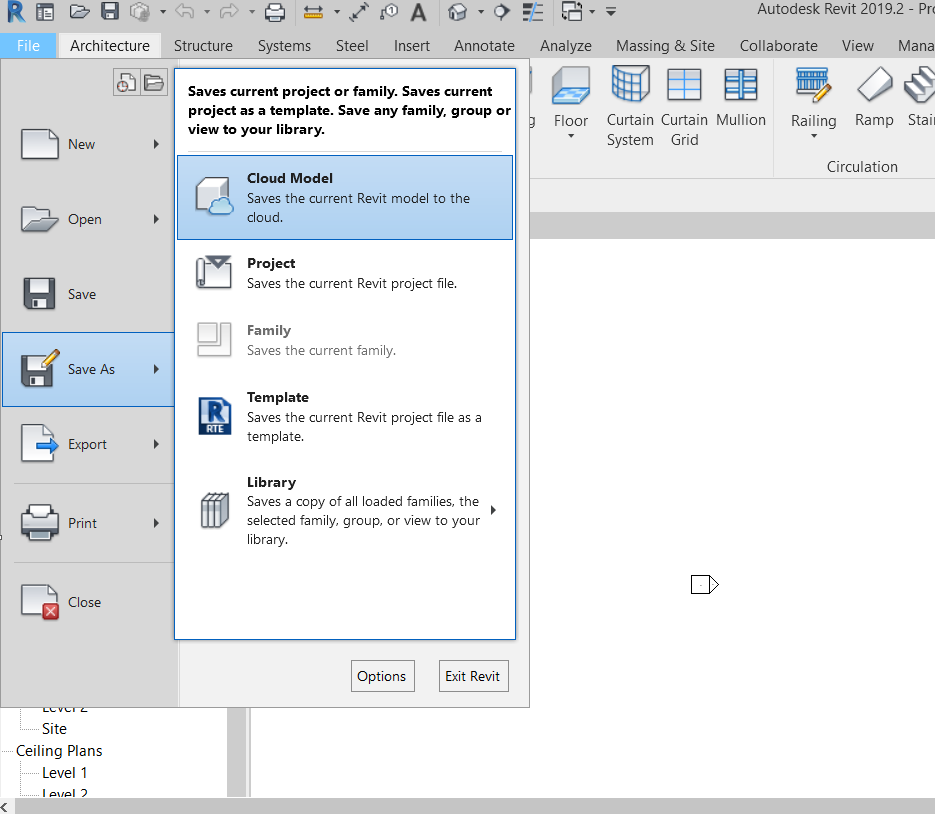Click the Switch Windows icon
The image size is (935, 814).
(x=572, y=11)
